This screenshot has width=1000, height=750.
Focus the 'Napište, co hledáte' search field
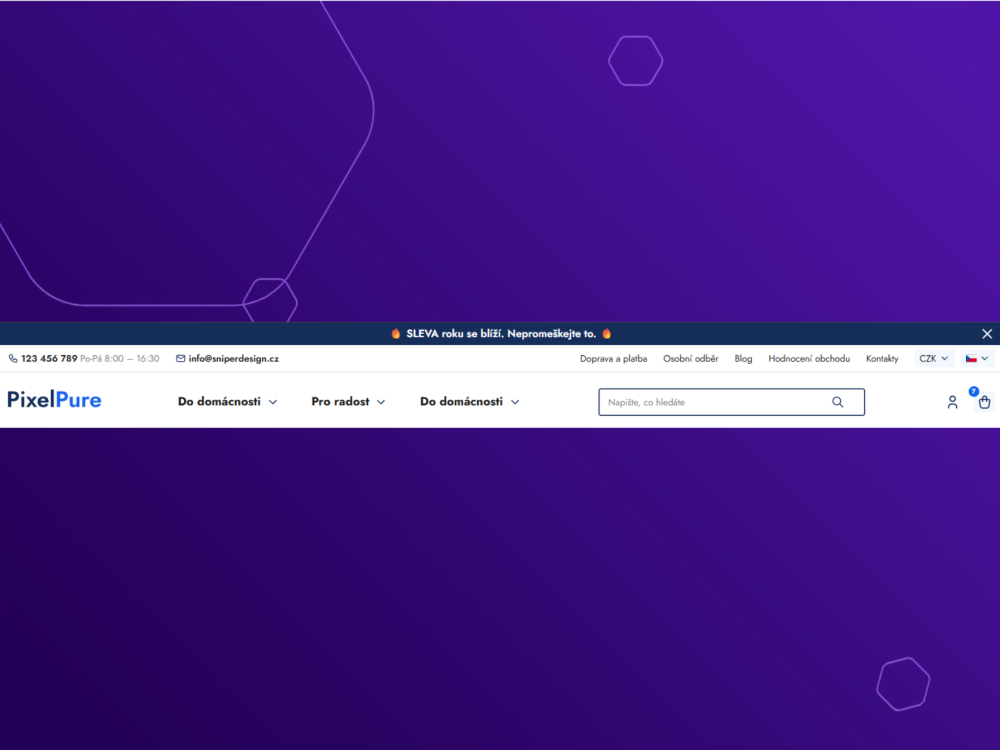[x=732, y=402]
